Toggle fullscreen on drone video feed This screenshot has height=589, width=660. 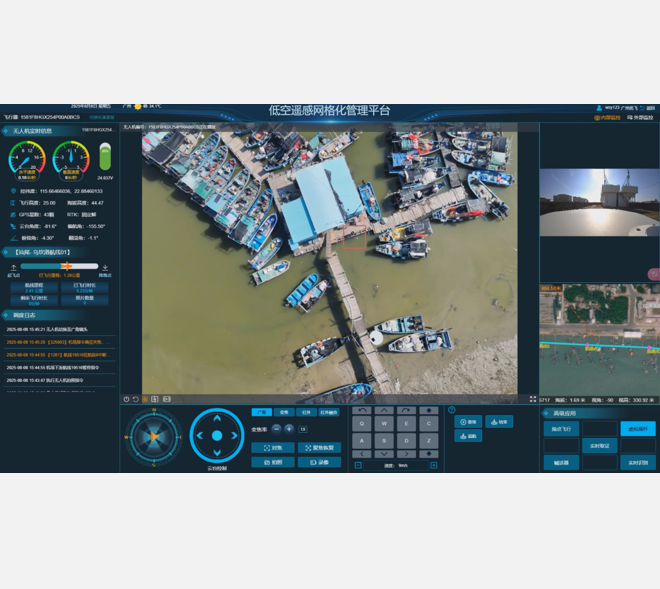[533, 399]
